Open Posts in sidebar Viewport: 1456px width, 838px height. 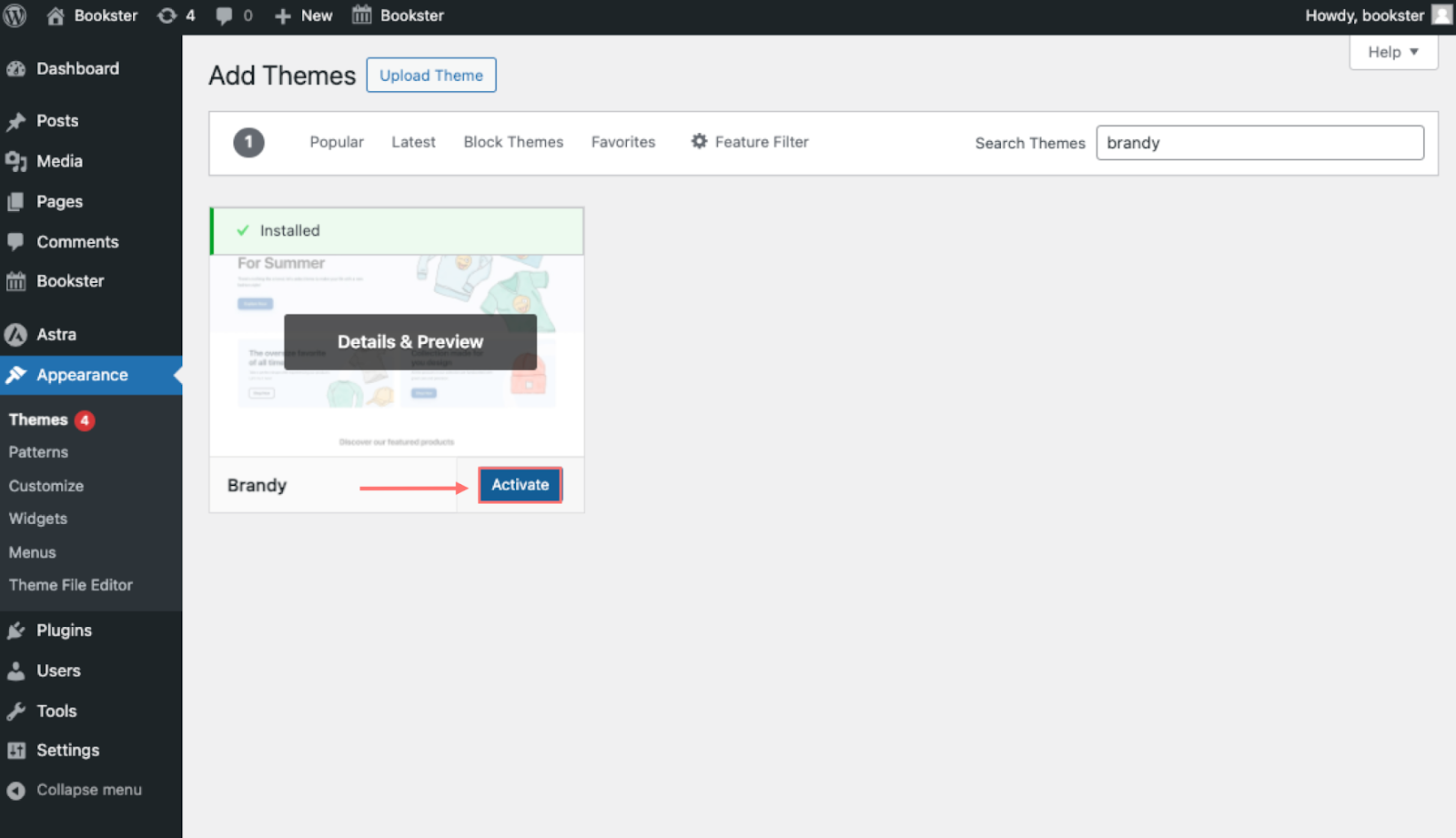57,121
